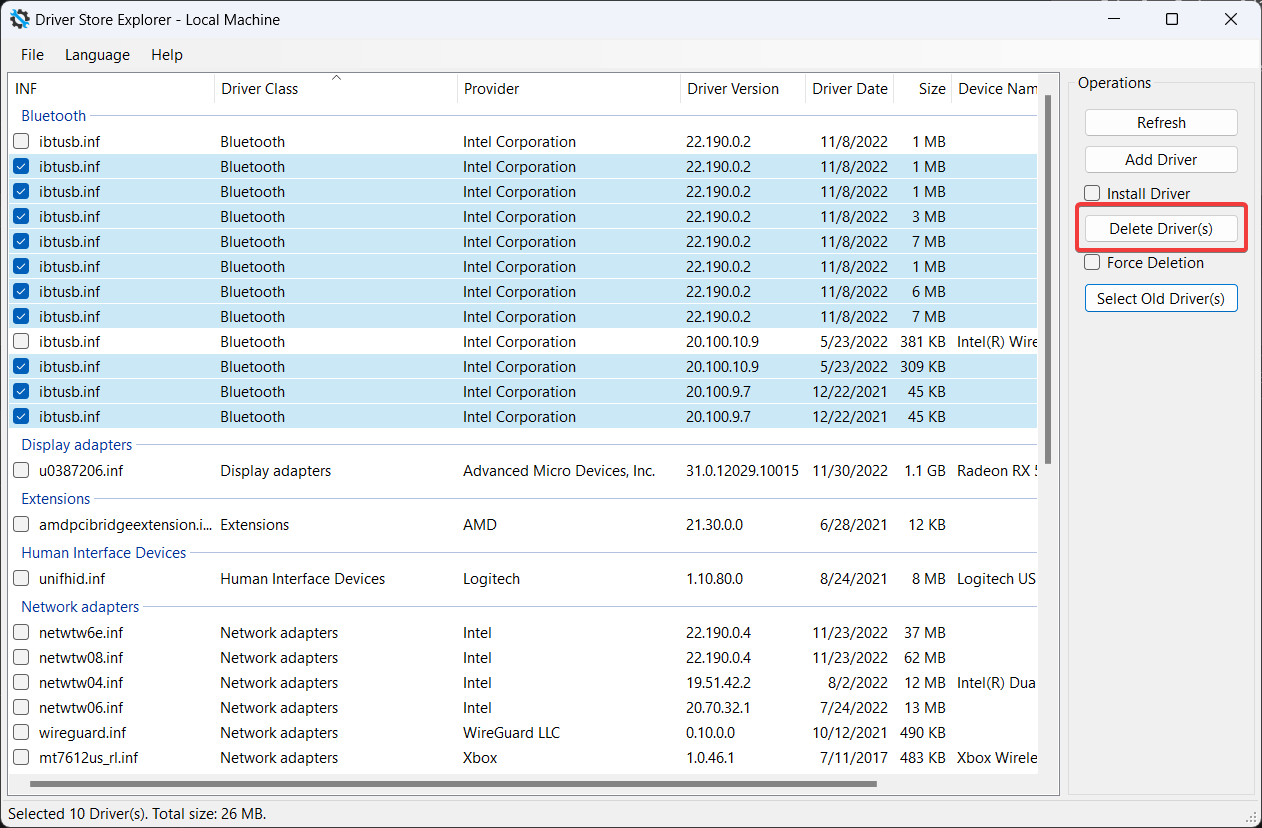Image resolution: width=1262 pixels, height=828 pixels.
Task: Check the 381 KB ibtusb.inf driver
Action: click(21, 342)
